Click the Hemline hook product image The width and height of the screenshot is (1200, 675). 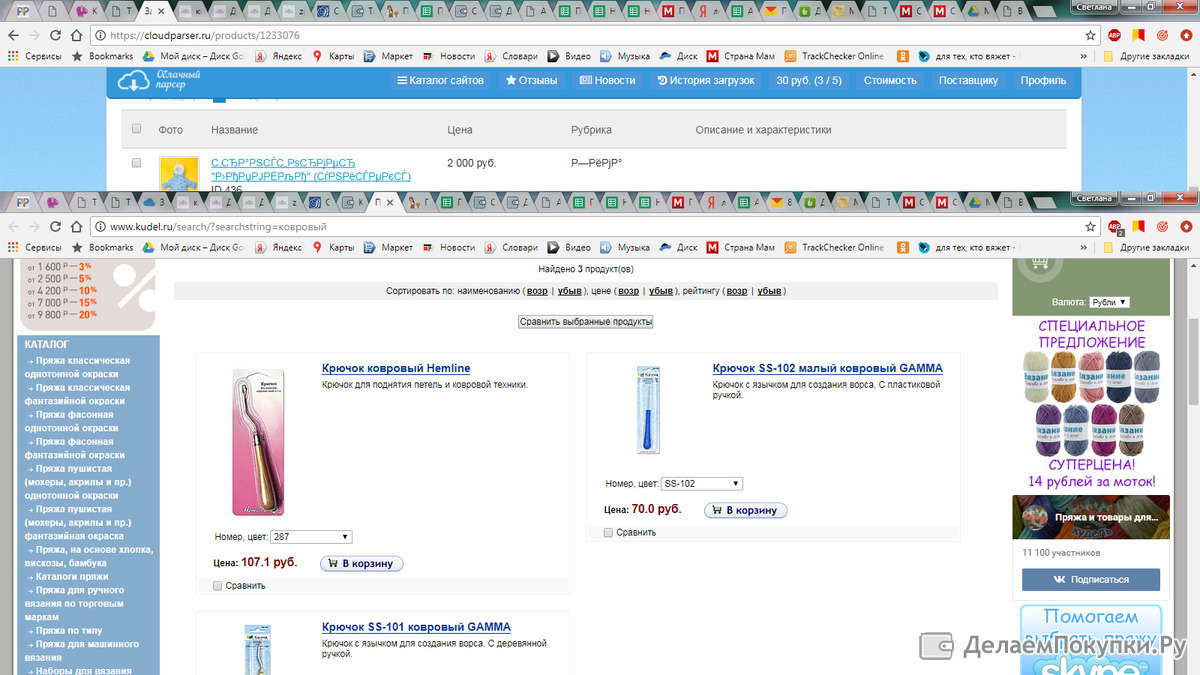point(259,441)
